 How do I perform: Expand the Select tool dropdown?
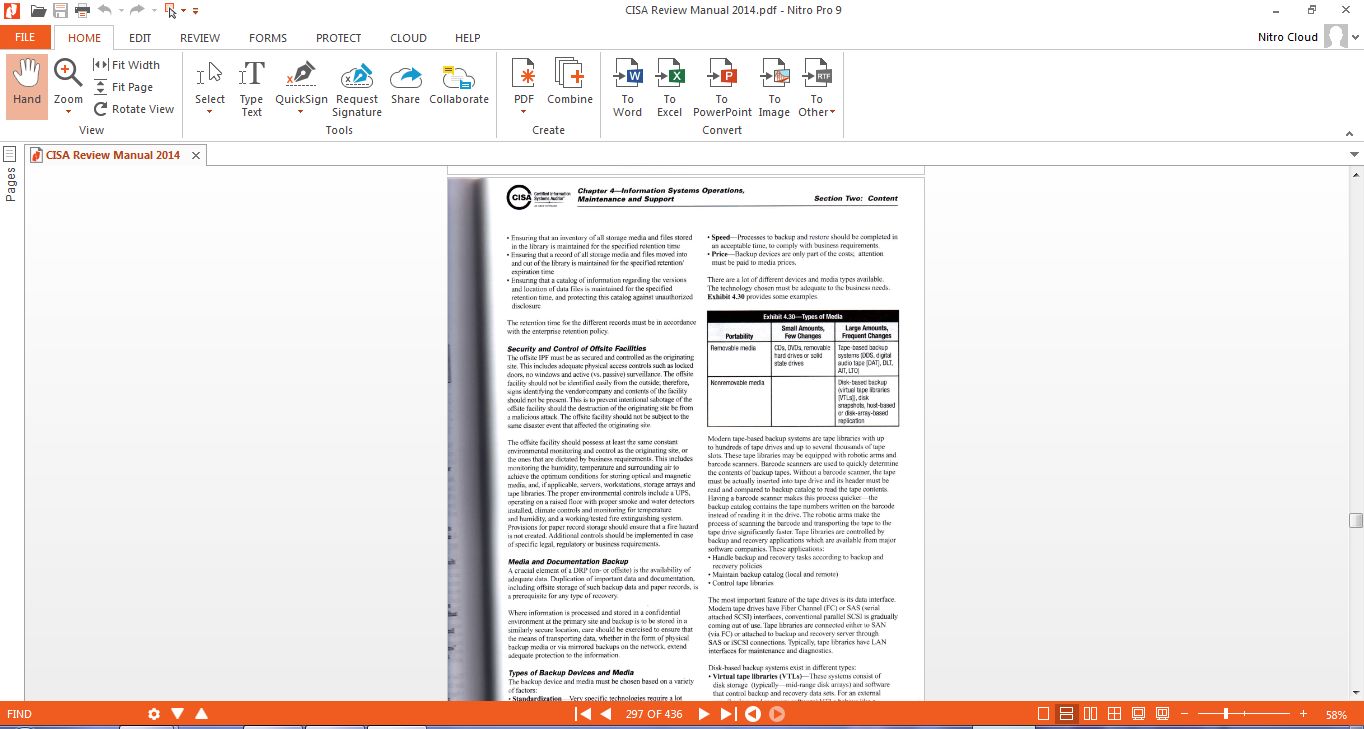[x=210, y=112]
